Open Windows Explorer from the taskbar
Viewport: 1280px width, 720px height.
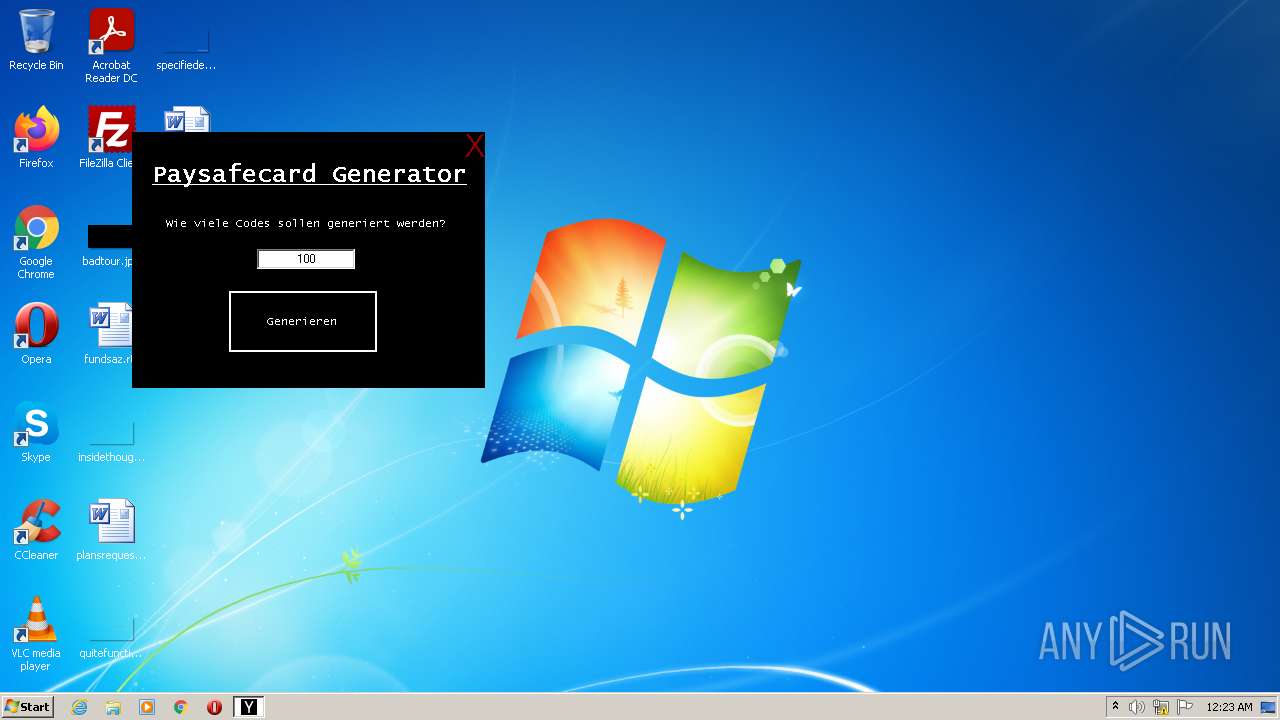(x=113, y=707)
